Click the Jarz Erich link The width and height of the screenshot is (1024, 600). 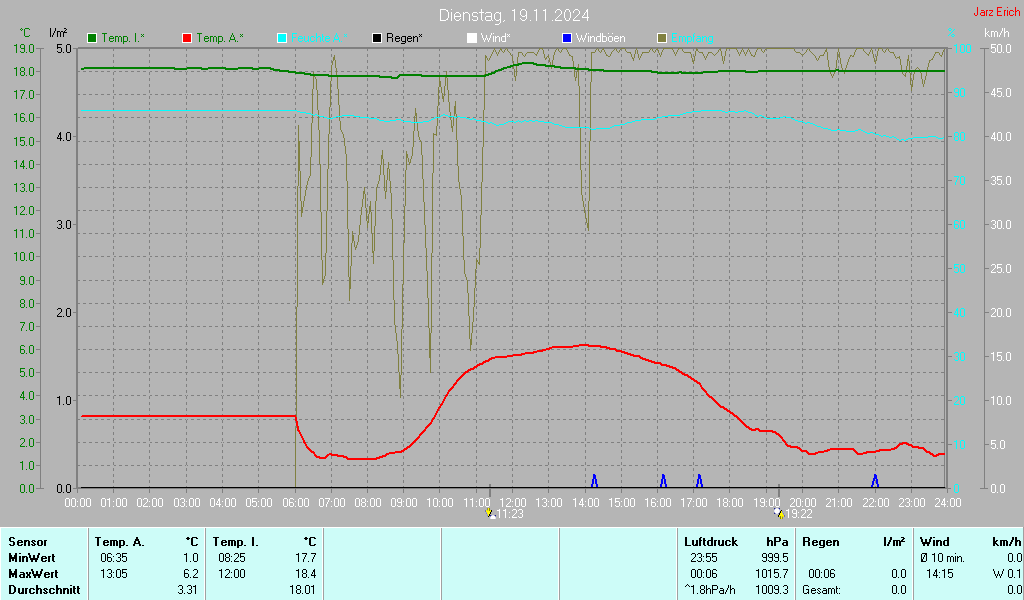coord(997,12)
